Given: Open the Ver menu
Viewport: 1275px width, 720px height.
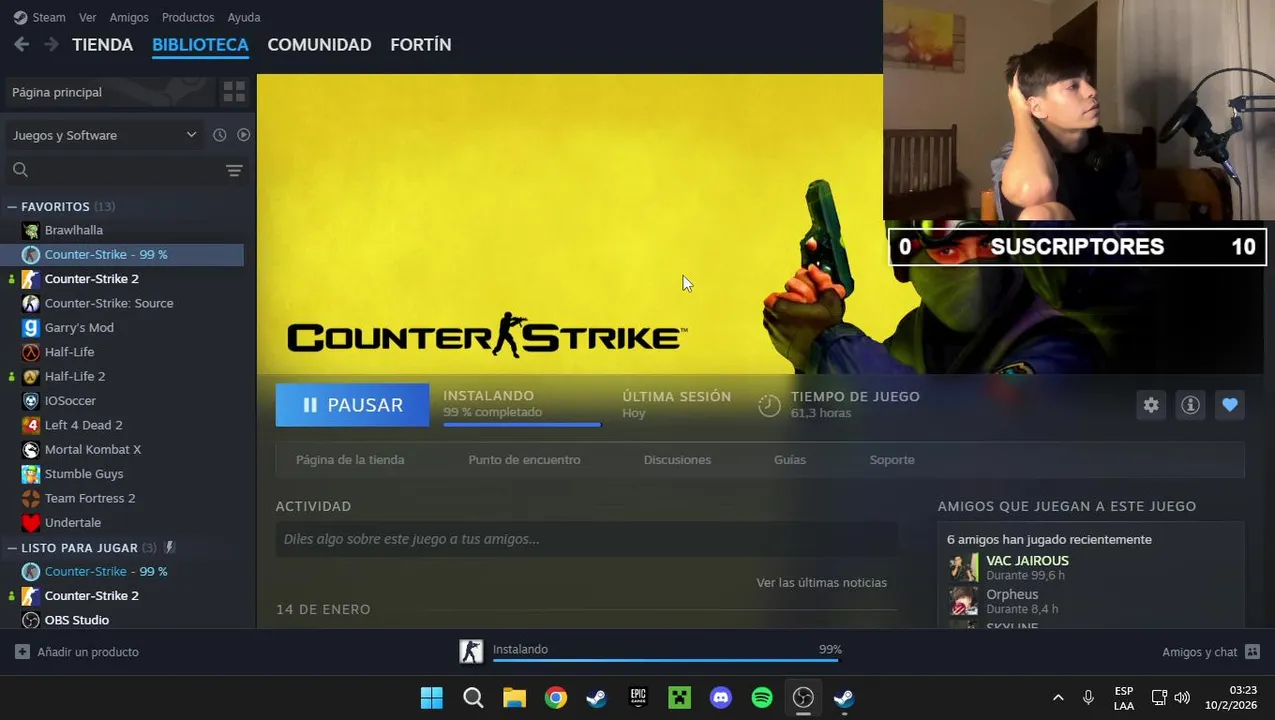Looking at the screenshot, I should click(x=88, y=17).
